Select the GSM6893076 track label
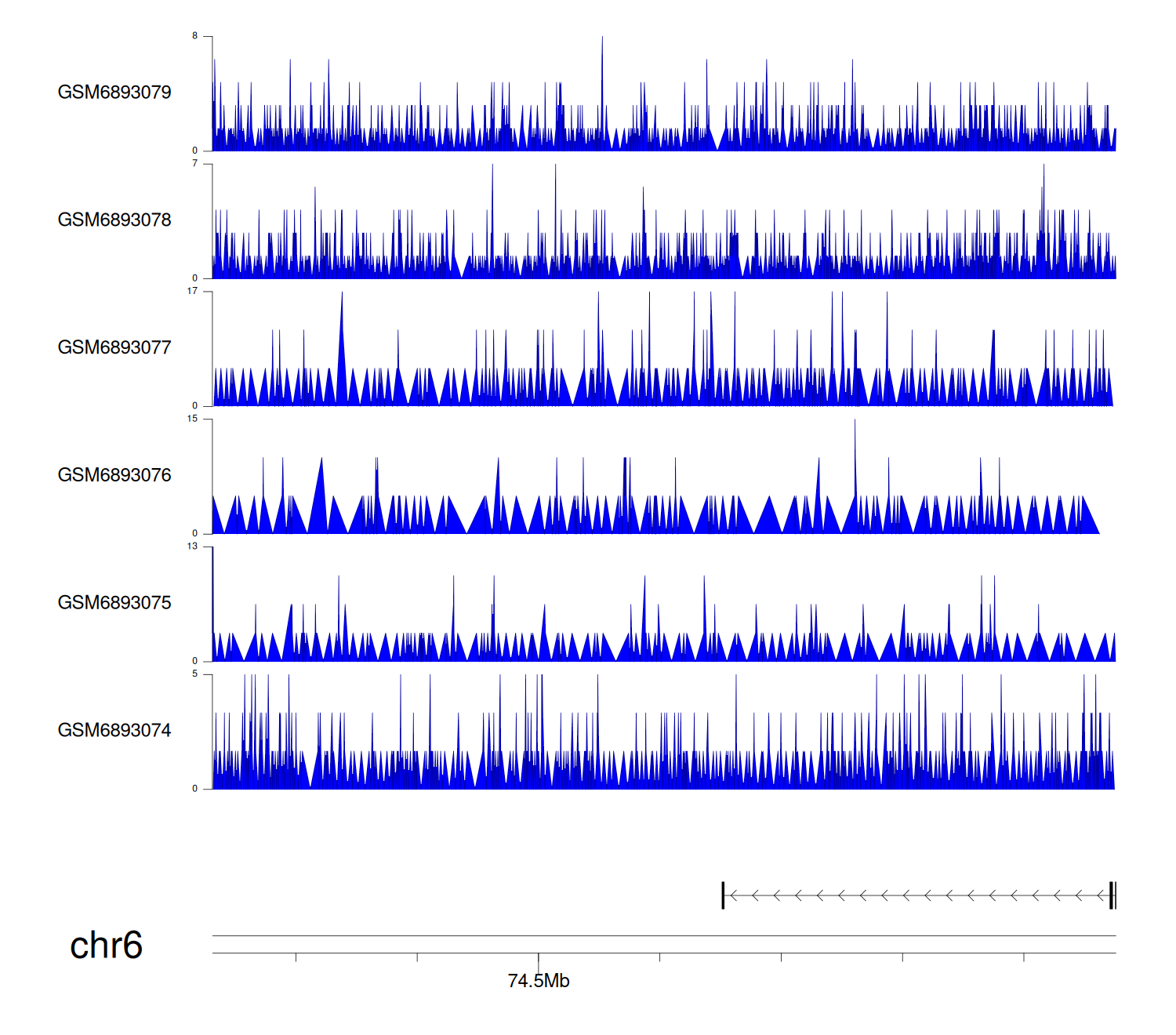 click(114, 475)
